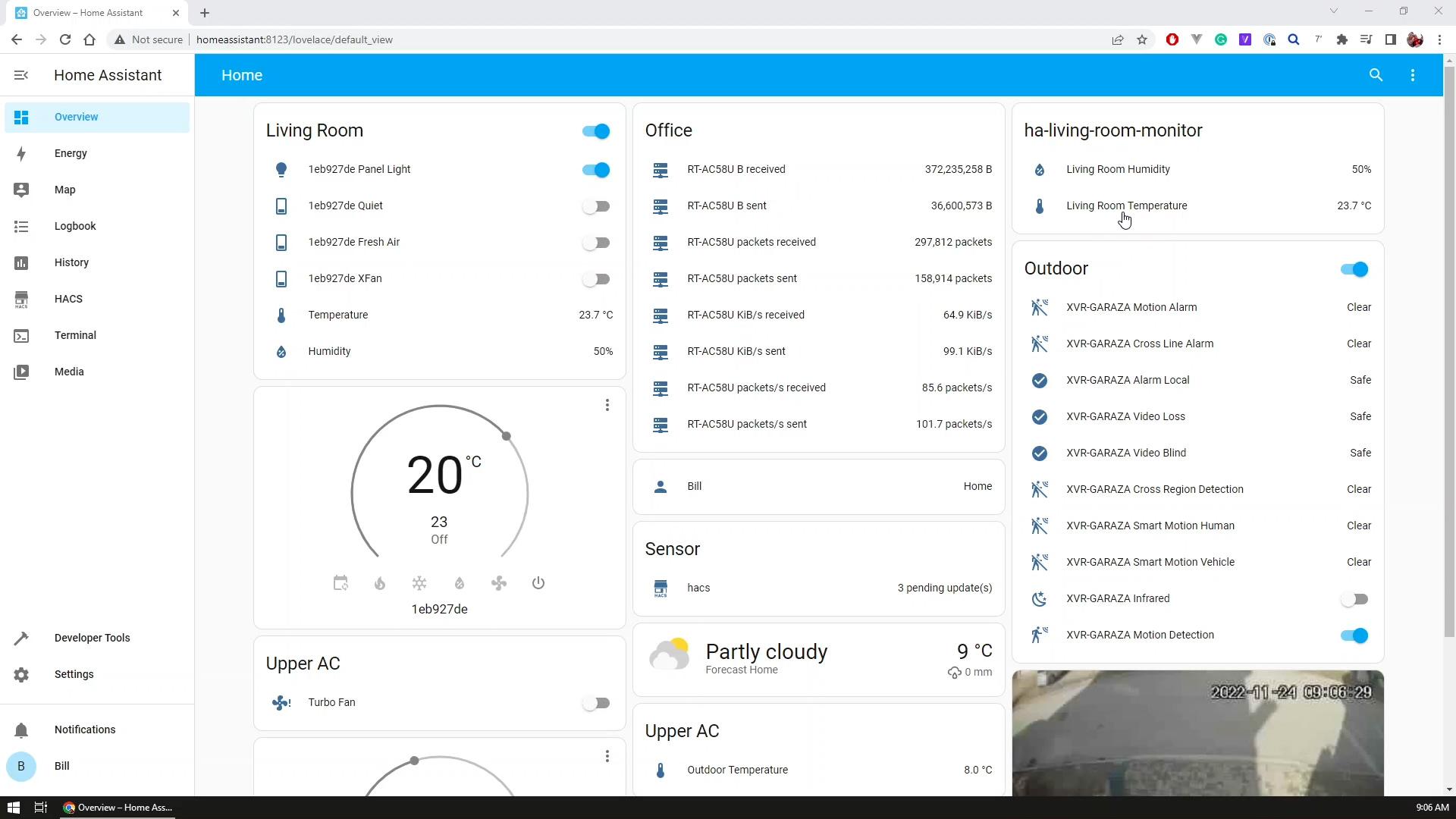Open the second thermostat card's three-dot menu
Viewport: 1456px width, 819px height.
coord(607,756)
